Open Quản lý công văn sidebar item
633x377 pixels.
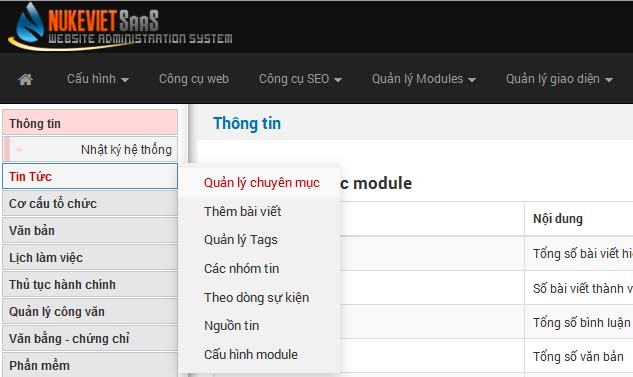coord(90,312)
